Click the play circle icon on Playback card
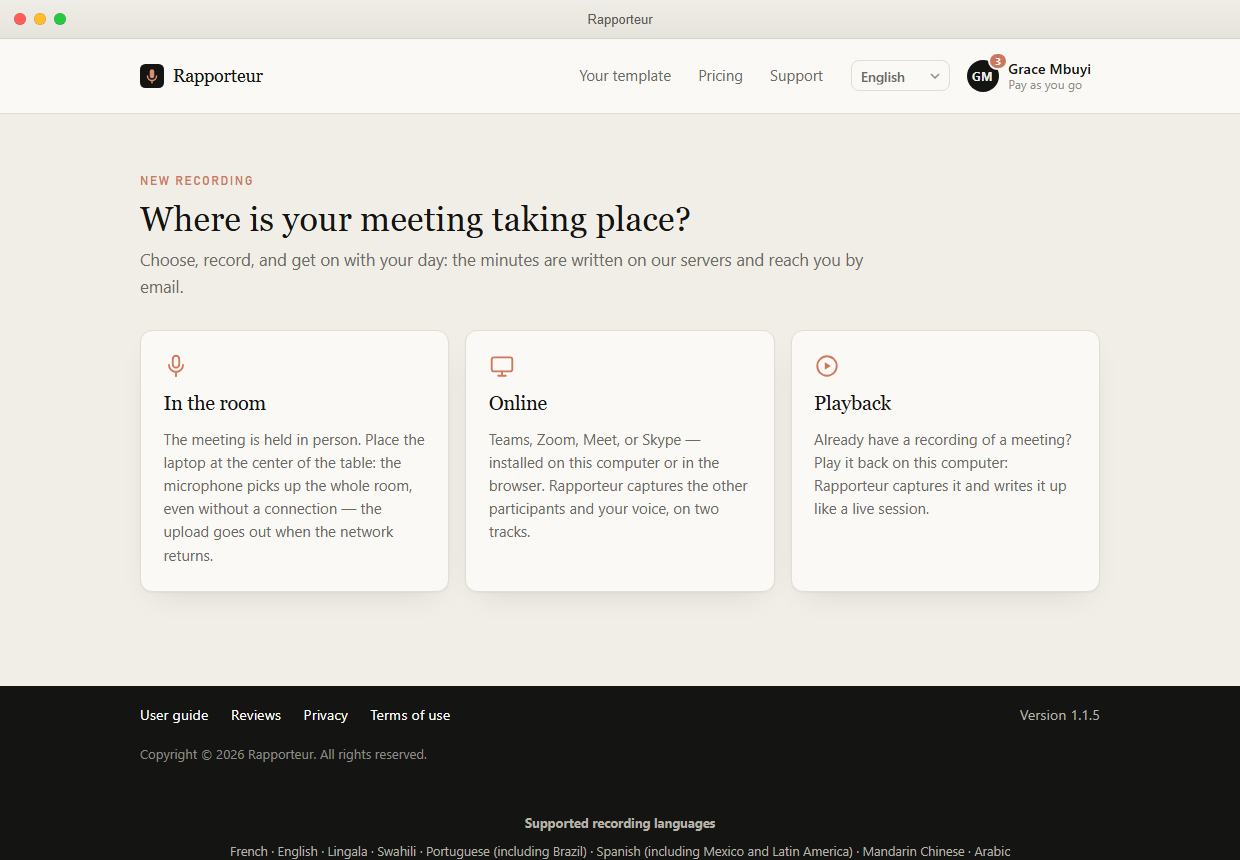Viewport: 1240px width, 860px height. click(827, 366)
